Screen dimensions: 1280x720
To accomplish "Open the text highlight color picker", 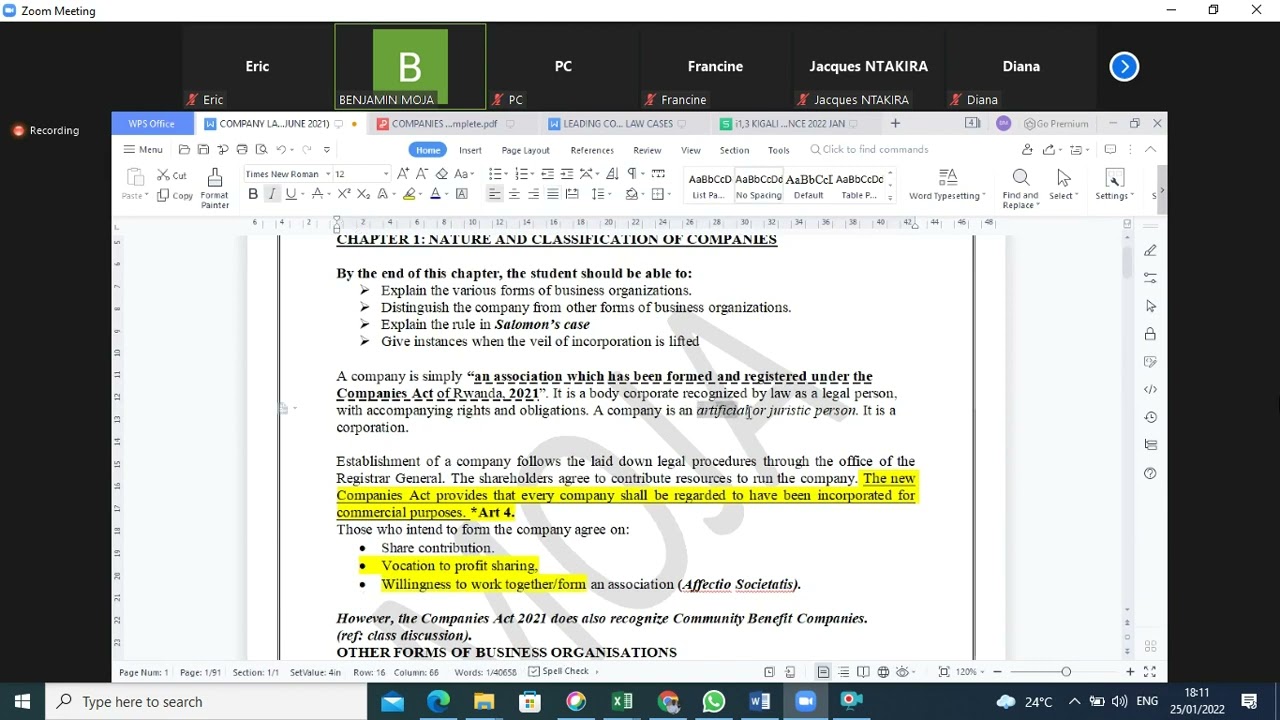I will pos(422,194).
